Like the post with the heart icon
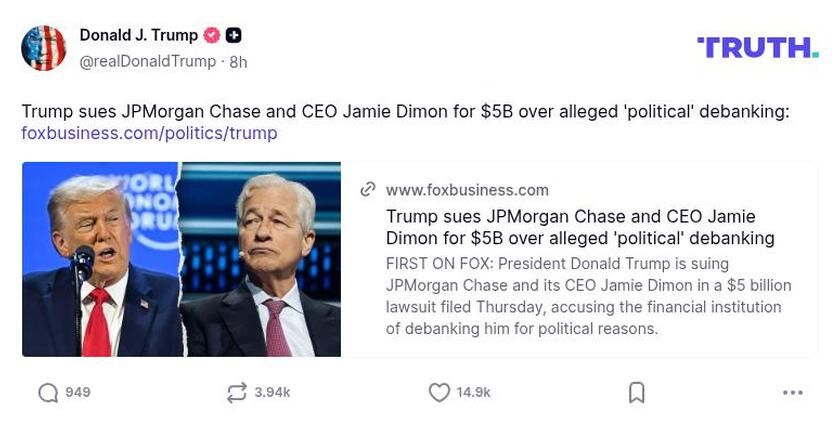 point(438,393)
